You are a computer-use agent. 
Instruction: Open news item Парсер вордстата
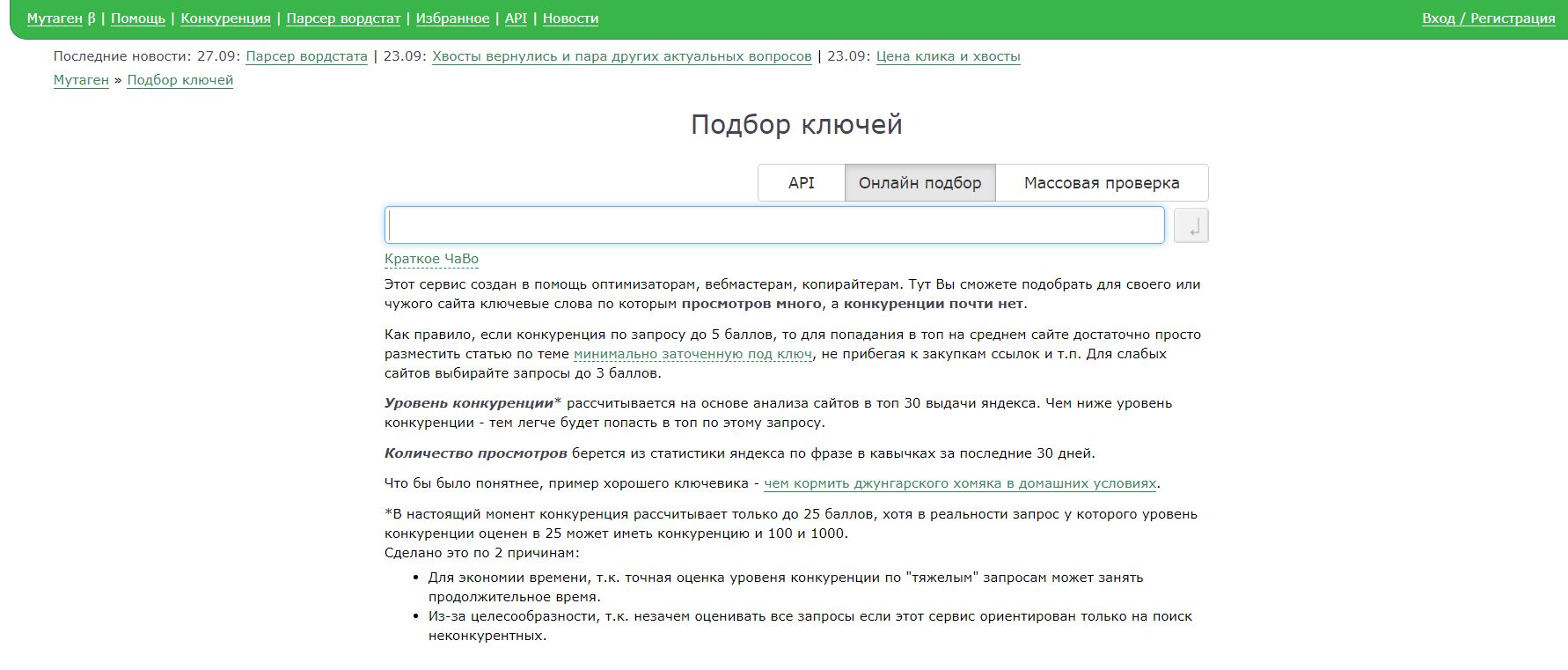(x=306, y=56)
